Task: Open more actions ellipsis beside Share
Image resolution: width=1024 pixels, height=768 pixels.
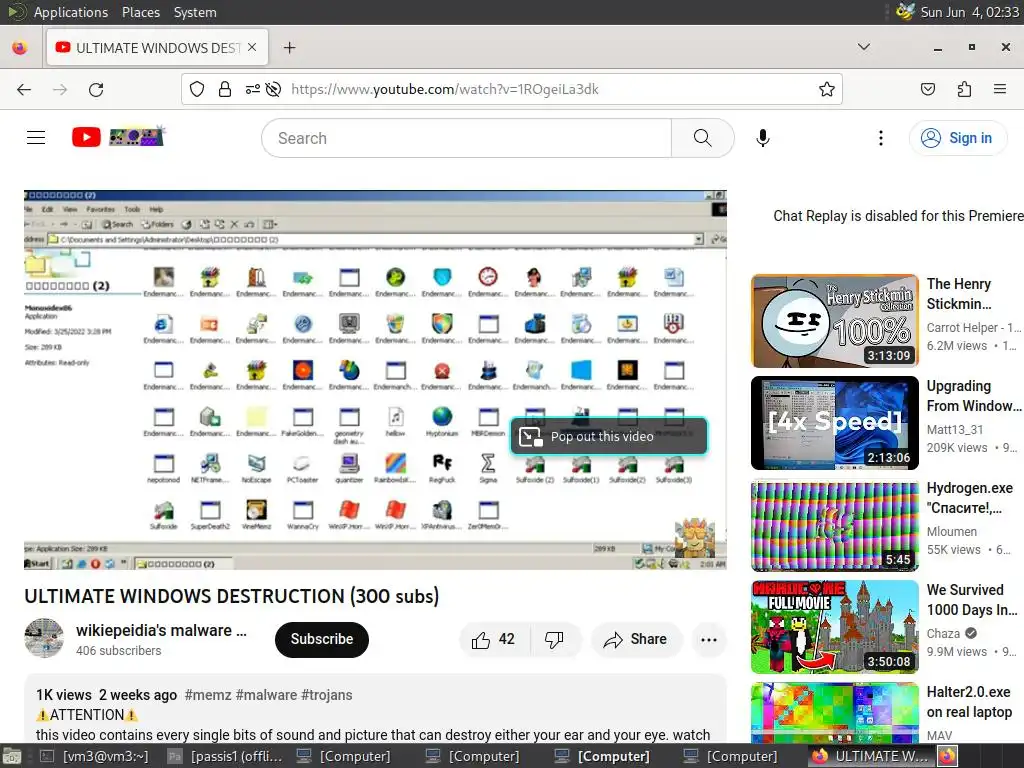Action: coord(709,639)
